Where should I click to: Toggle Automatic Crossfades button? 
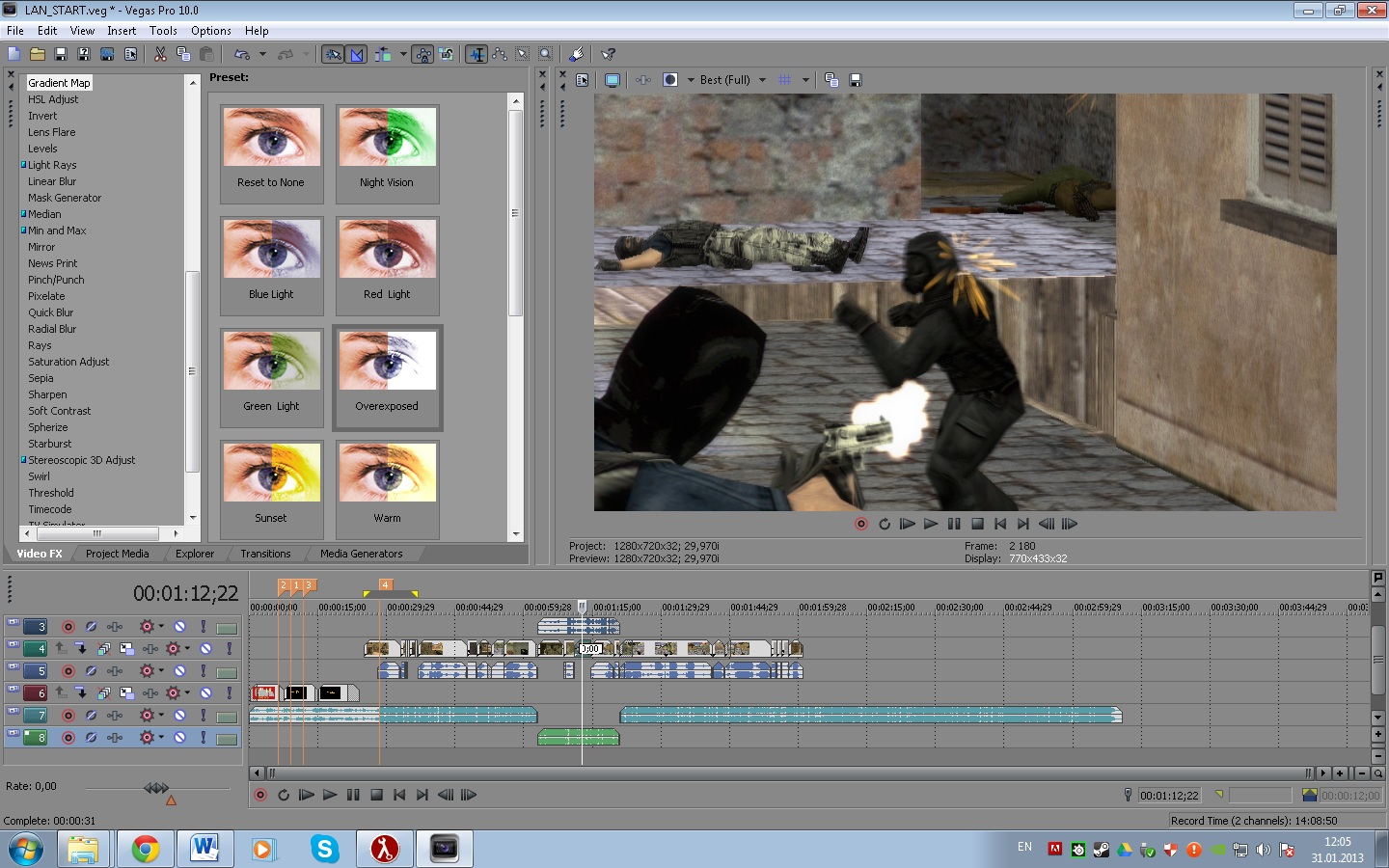coord(357,54)
